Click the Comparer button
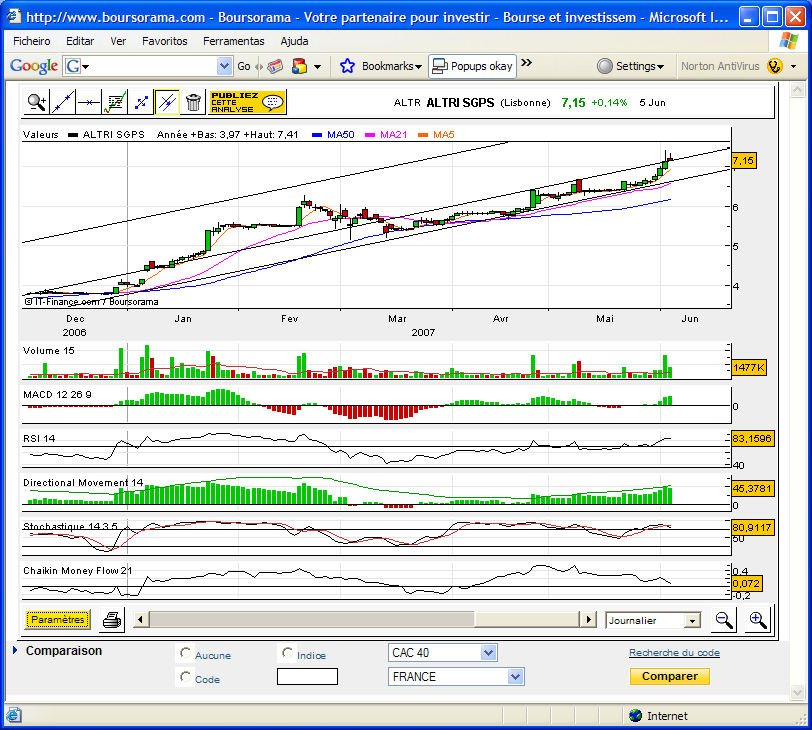 pos(670,676)
